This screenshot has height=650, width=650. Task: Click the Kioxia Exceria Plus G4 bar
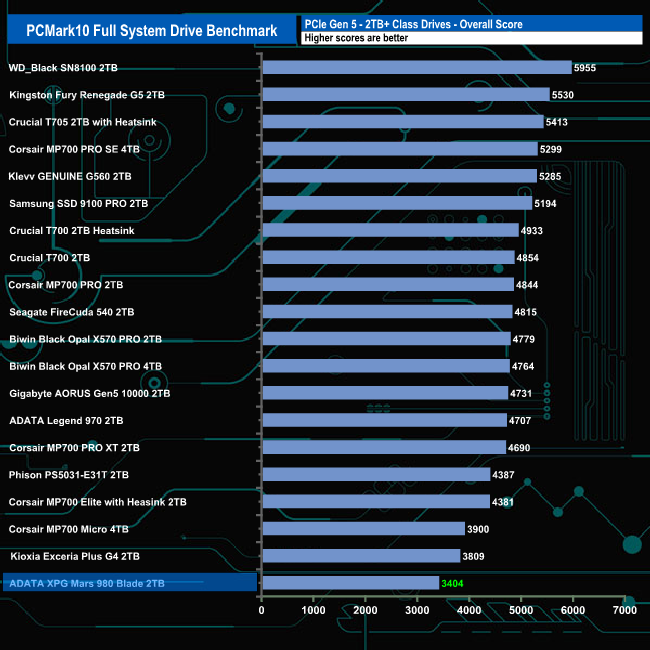tap(361, 556)
